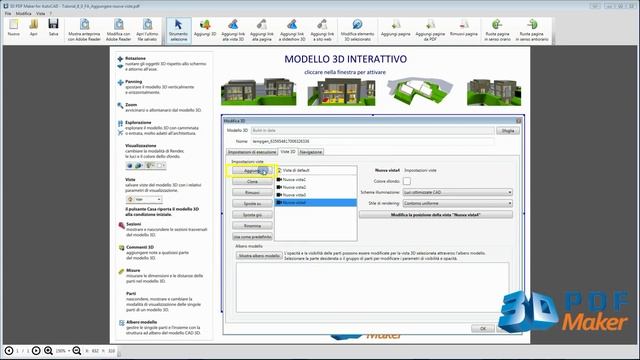
Task: Click Aggiungi pagina da PDF icon
Action: (430, 30)
